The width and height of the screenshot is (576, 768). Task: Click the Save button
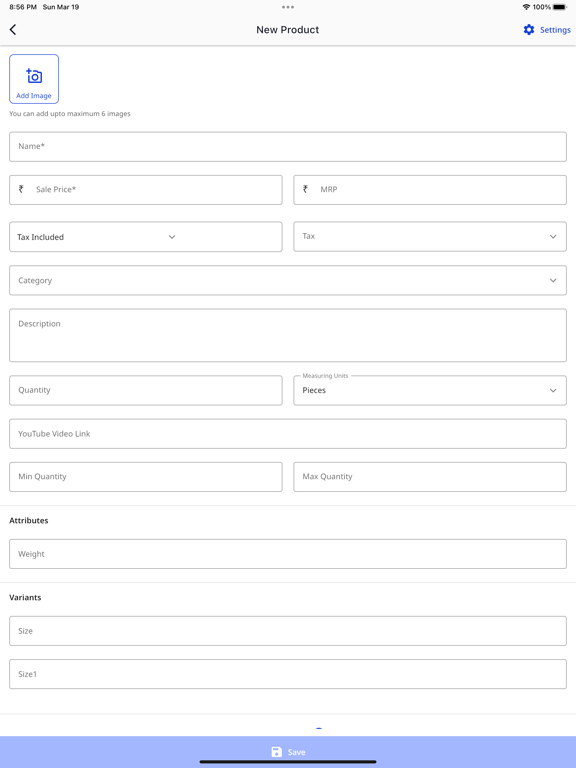[288, 752]
